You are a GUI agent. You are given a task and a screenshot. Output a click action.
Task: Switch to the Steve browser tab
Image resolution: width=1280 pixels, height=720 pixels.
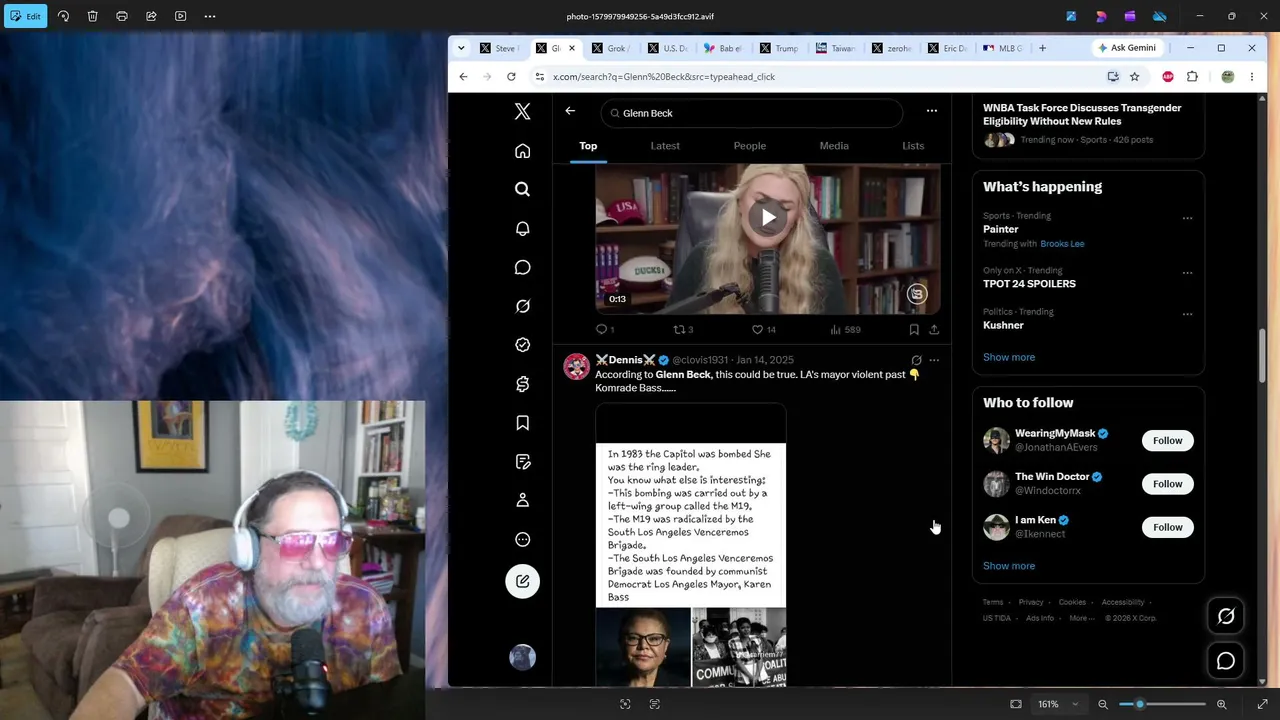[x=498, y=48]
